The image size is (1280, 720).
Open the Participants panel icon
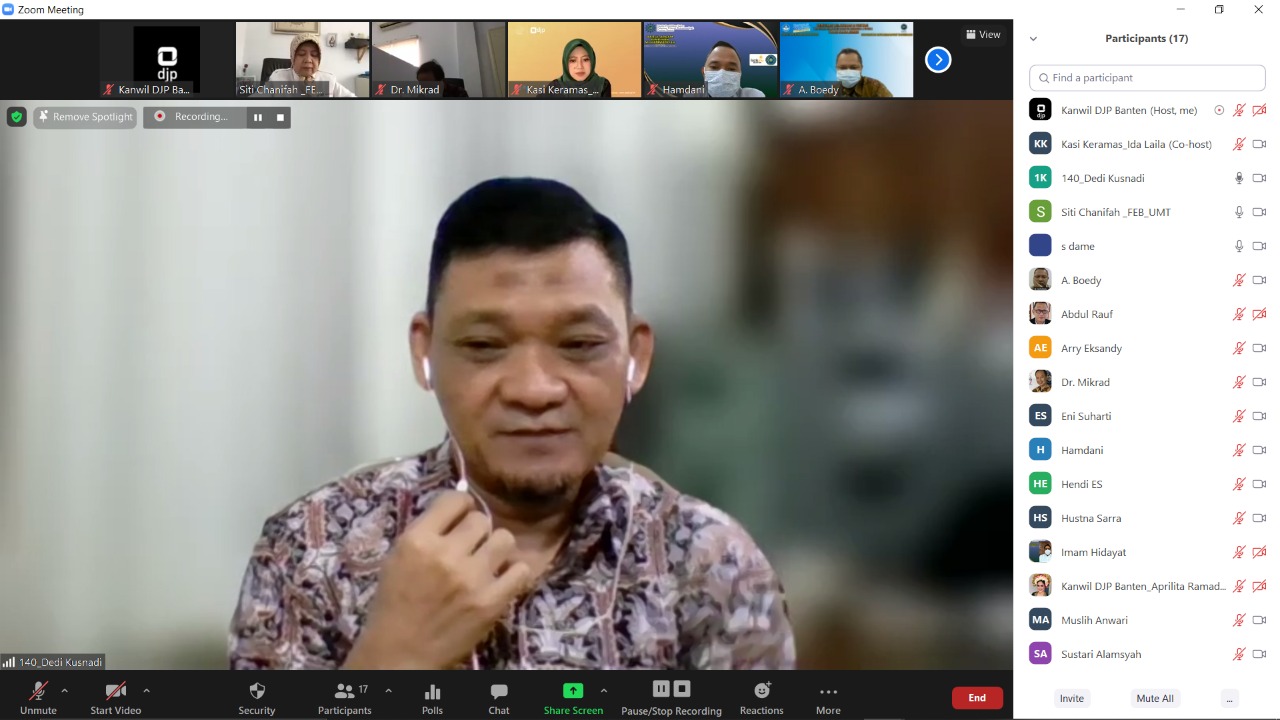(344, 691)
